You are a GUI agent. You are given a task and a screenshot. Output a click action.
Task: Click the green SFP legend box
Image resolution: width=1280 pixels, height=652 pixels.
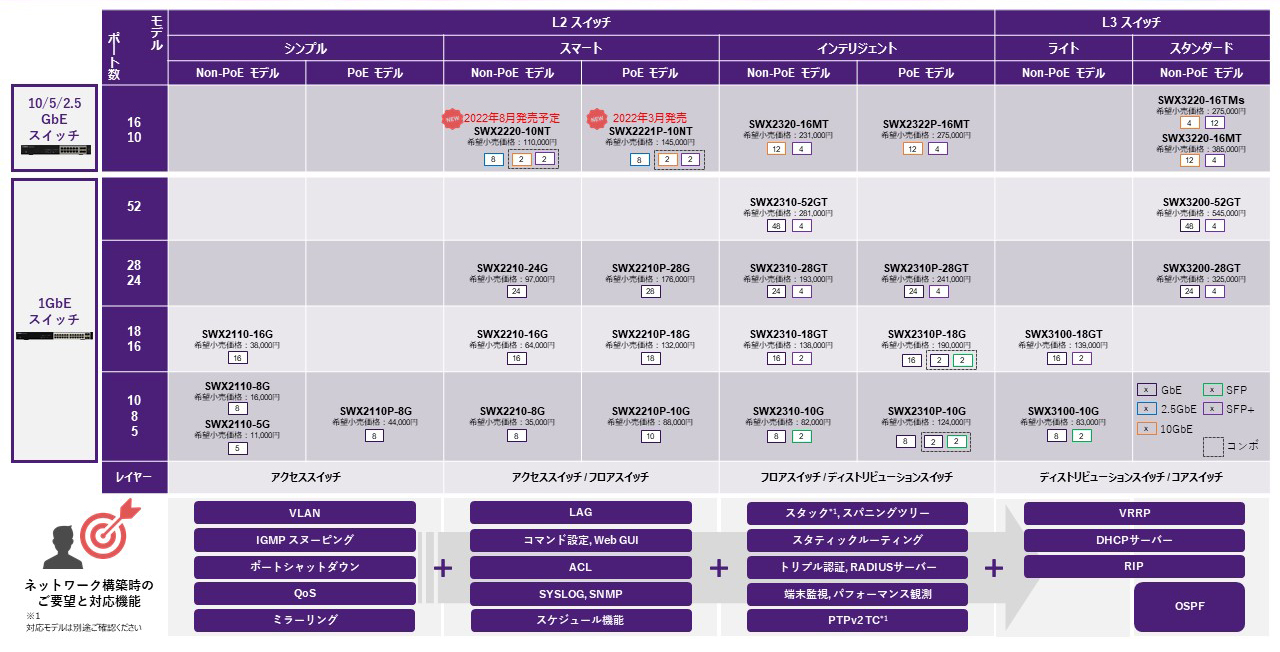point(1211,390)
